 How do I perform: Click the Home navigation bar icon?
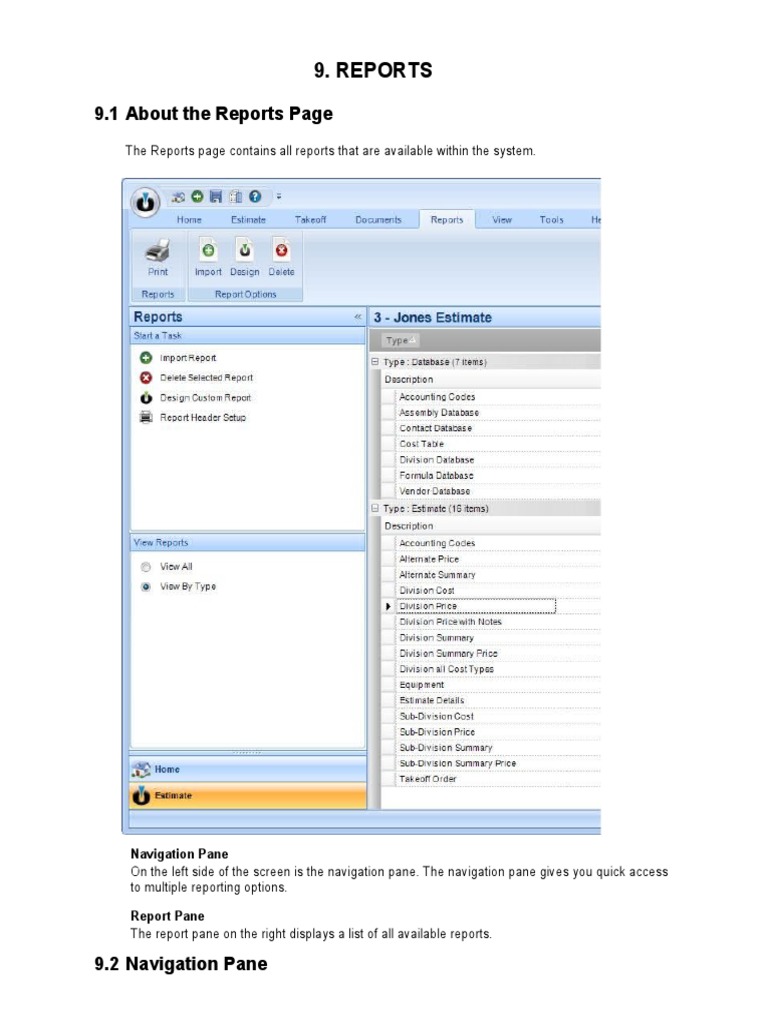(140, 769)
